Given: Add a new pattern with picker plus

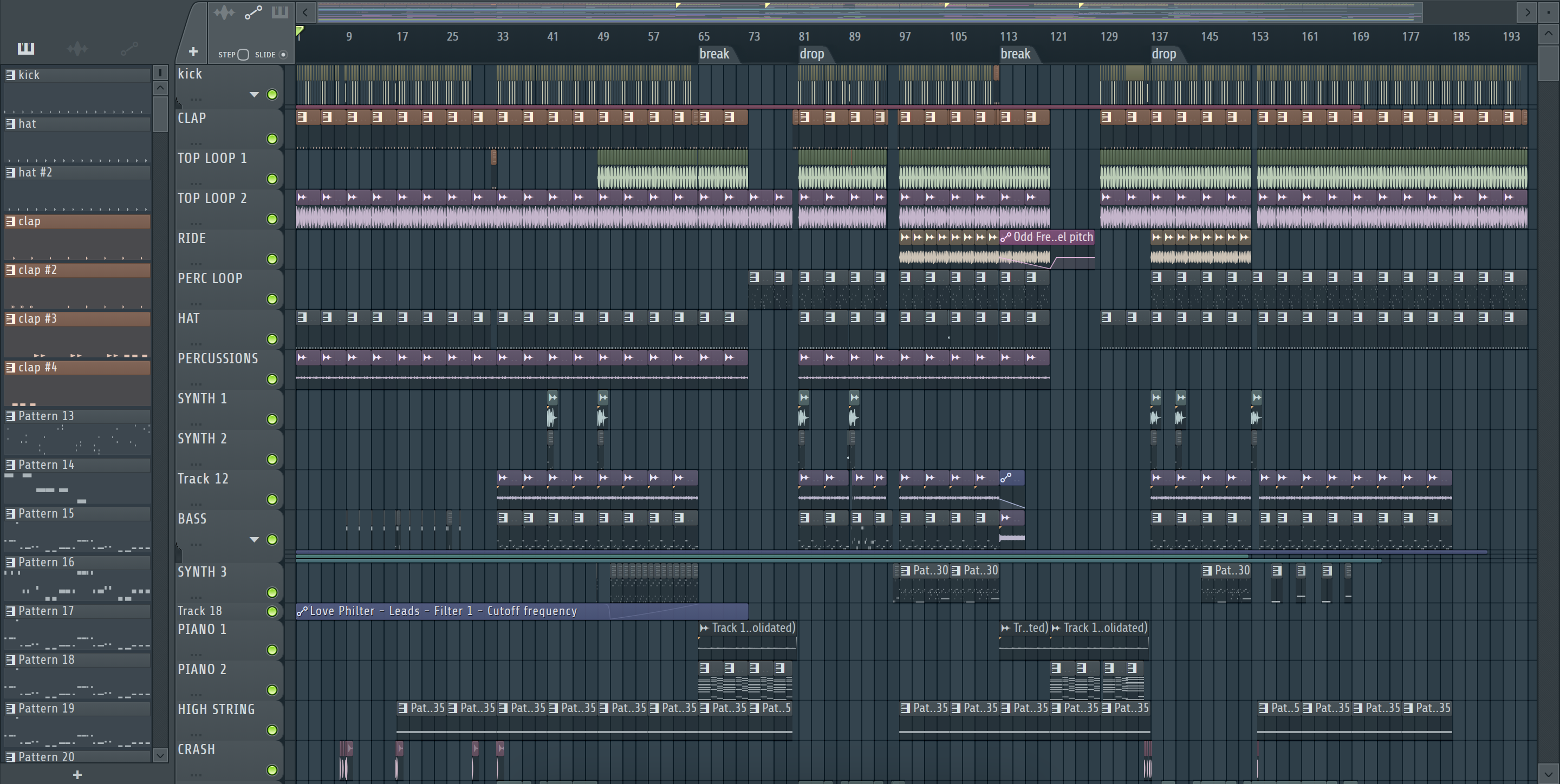Looking at the screenshot, I should [x=77, y=774].
